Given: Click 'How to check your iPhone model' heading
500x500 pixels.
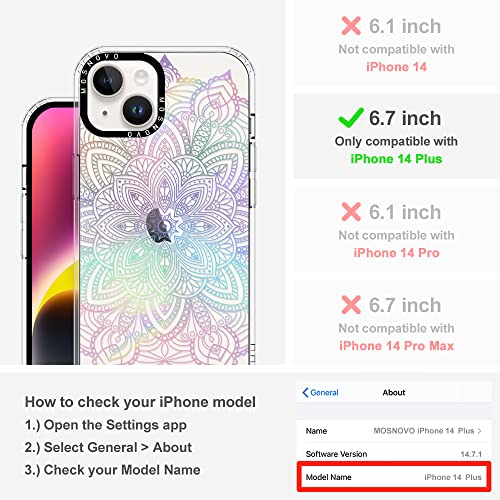Looking at the screenshot, I should tap(140, 402).
